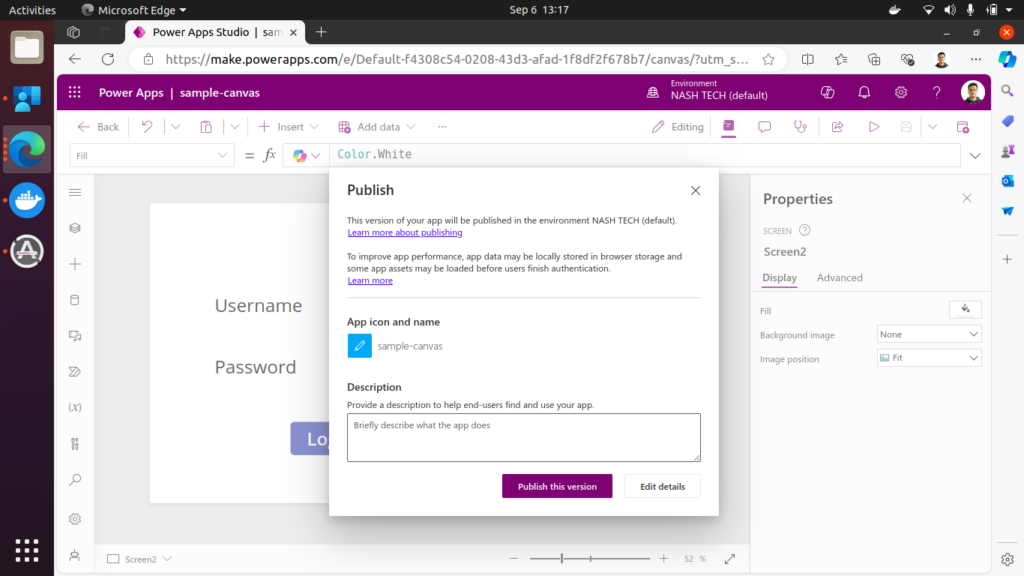The height and width of the screenshot is (576, 1024).
Task: Click the Share app icon
Action: pyautogui.click(x=837, y=127)
